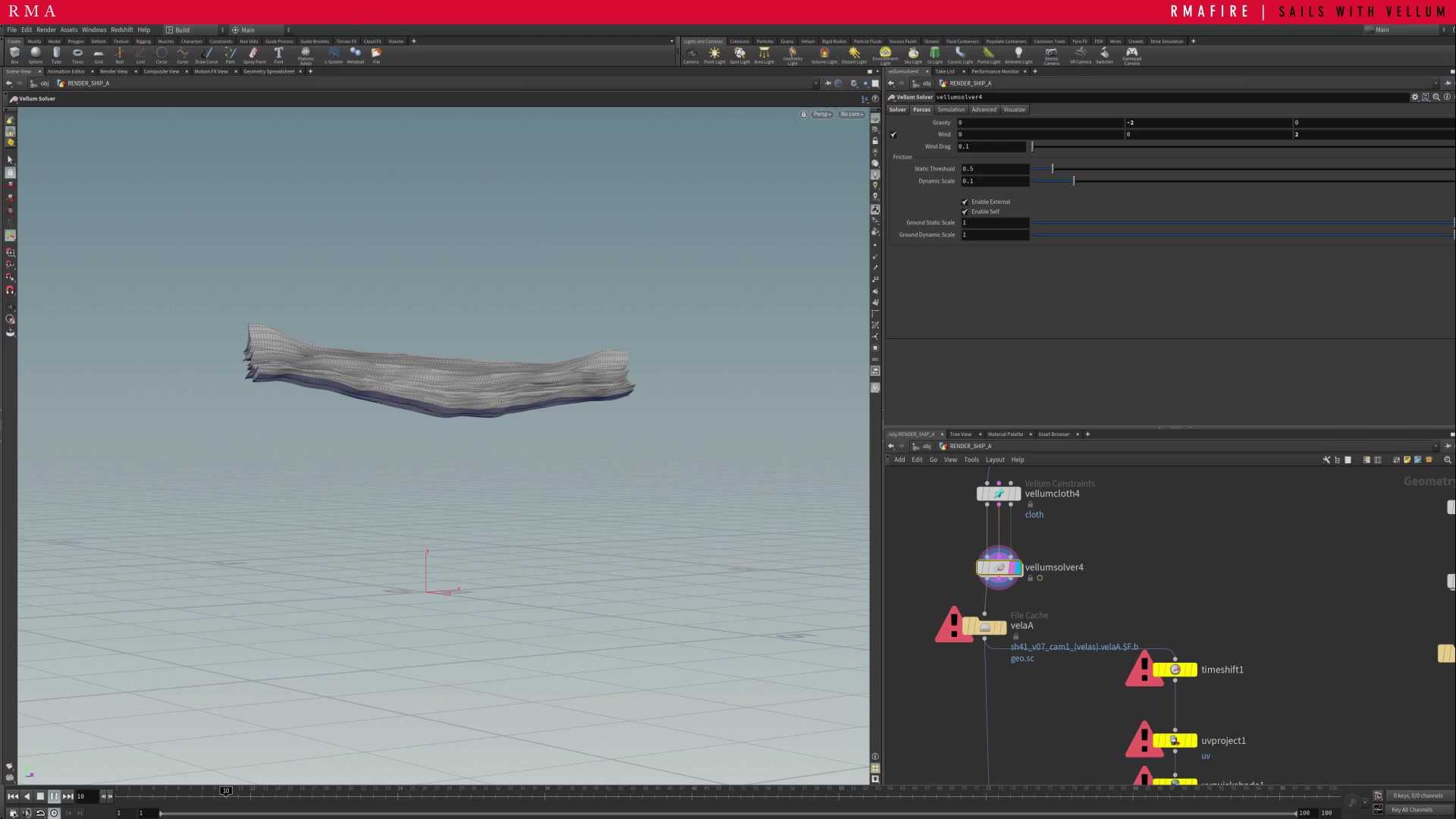Toggle the Wind enable checkbox
The width and height of the screenshot is (1456, 819).
tap(893, 134)
